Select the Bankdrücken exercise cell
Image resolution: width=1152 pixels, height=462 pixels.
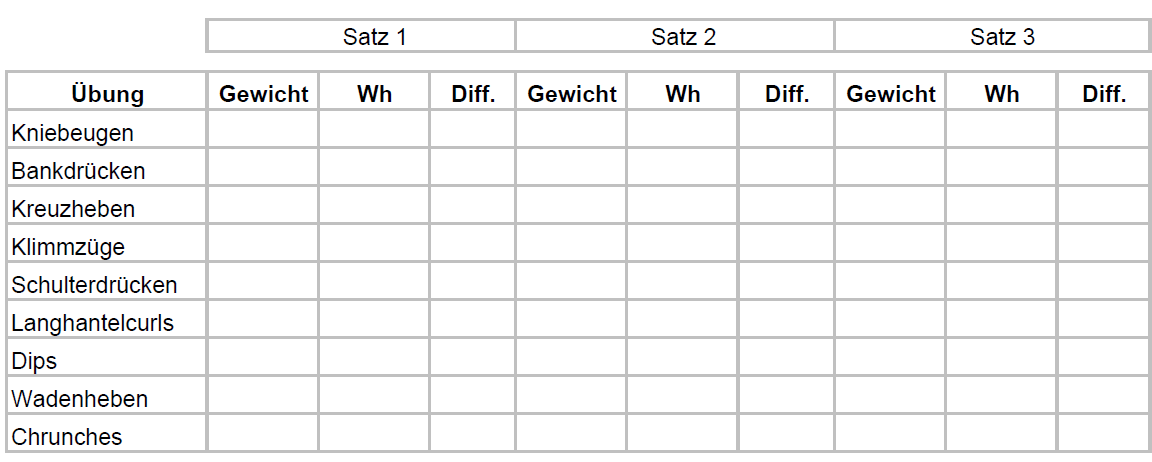click(78, 170)
